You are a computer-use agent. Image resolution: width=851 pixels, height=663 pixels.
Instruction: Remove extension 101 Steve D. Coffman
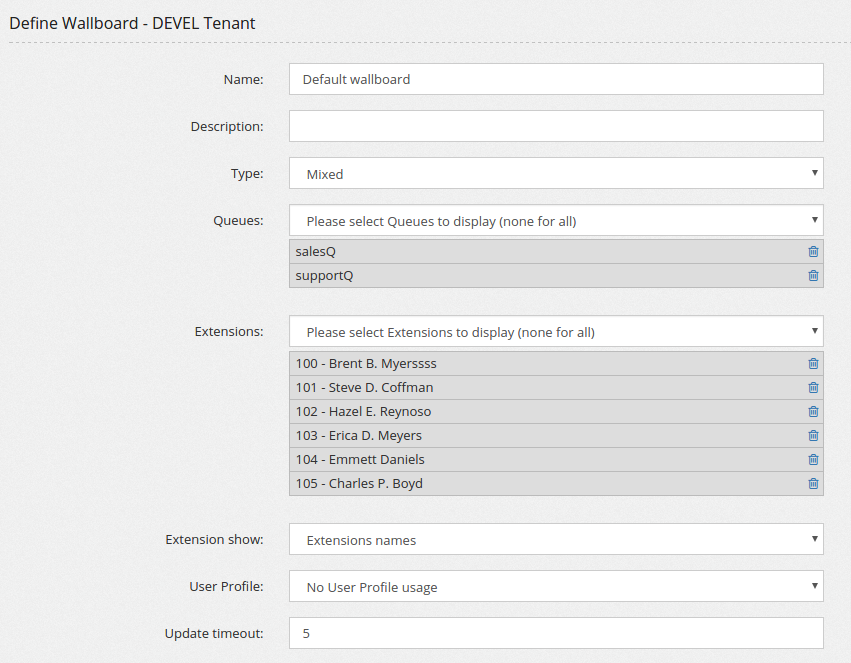click(813, 388)
